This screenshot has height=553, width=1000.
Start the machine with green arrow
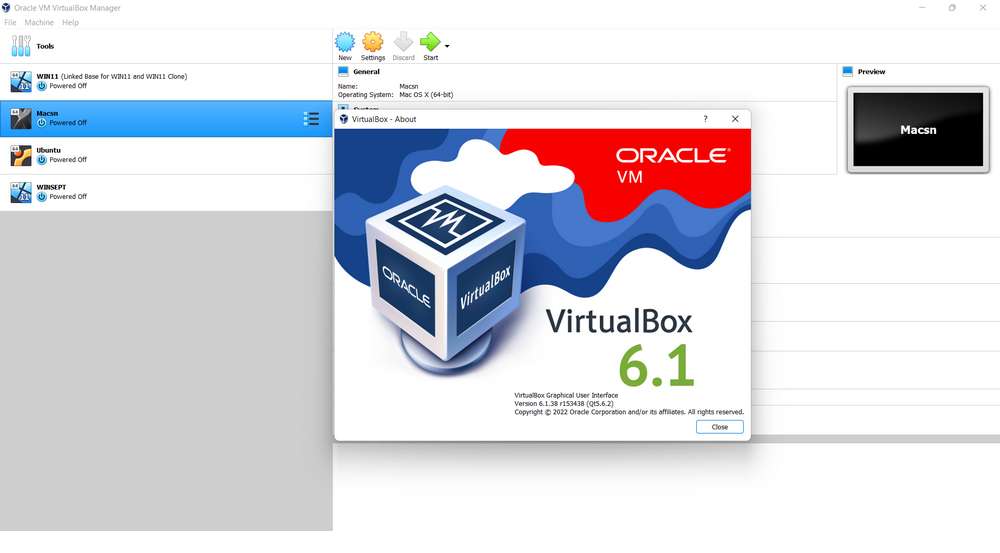click(430, 42)
